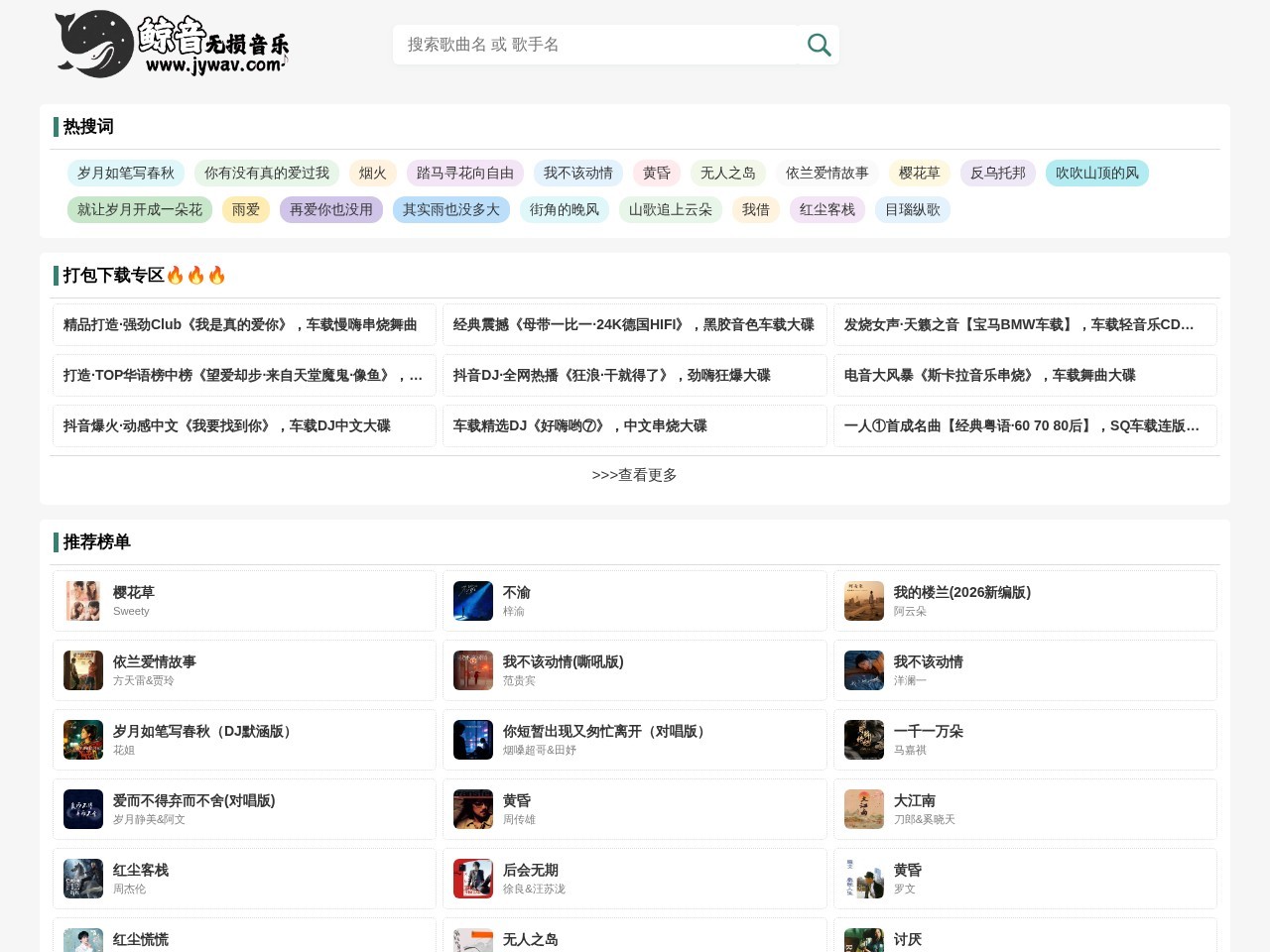
Task: Open cover thumbnail for 依兰爱情故事 song
Action: (x=83, y=670)
